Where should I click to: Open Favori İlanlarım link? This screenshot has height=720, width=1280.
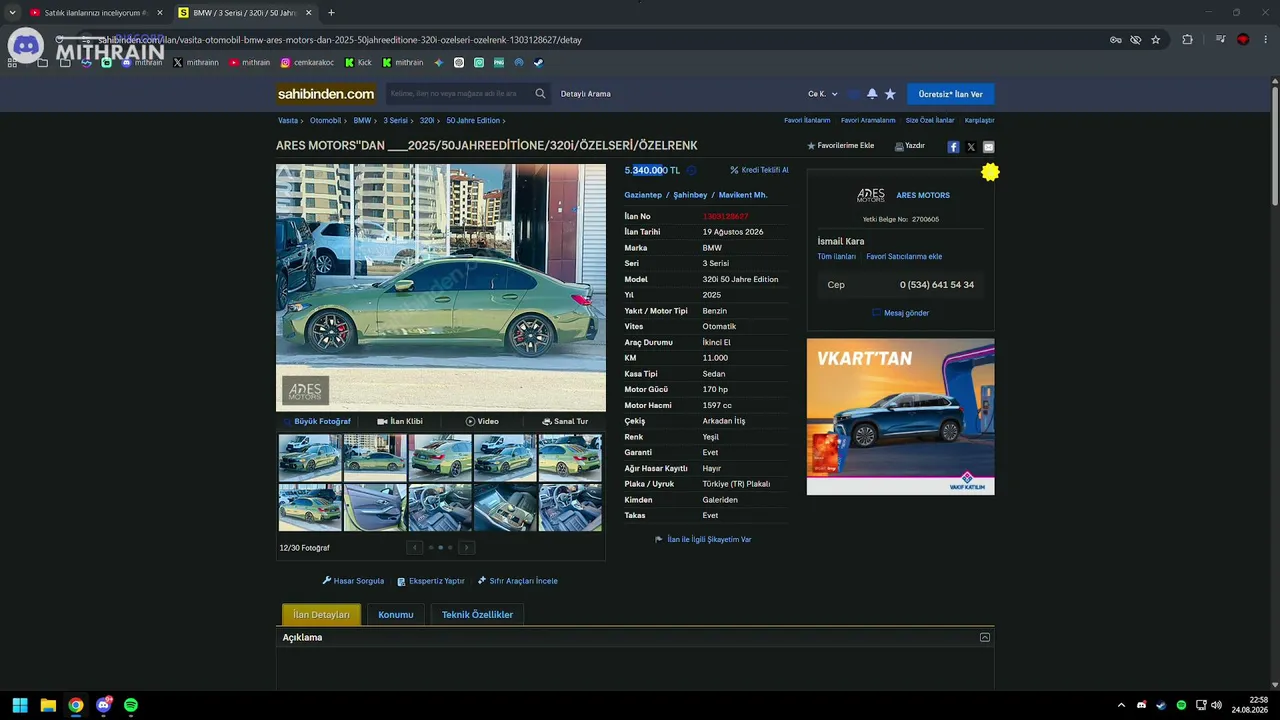(807, 121)
